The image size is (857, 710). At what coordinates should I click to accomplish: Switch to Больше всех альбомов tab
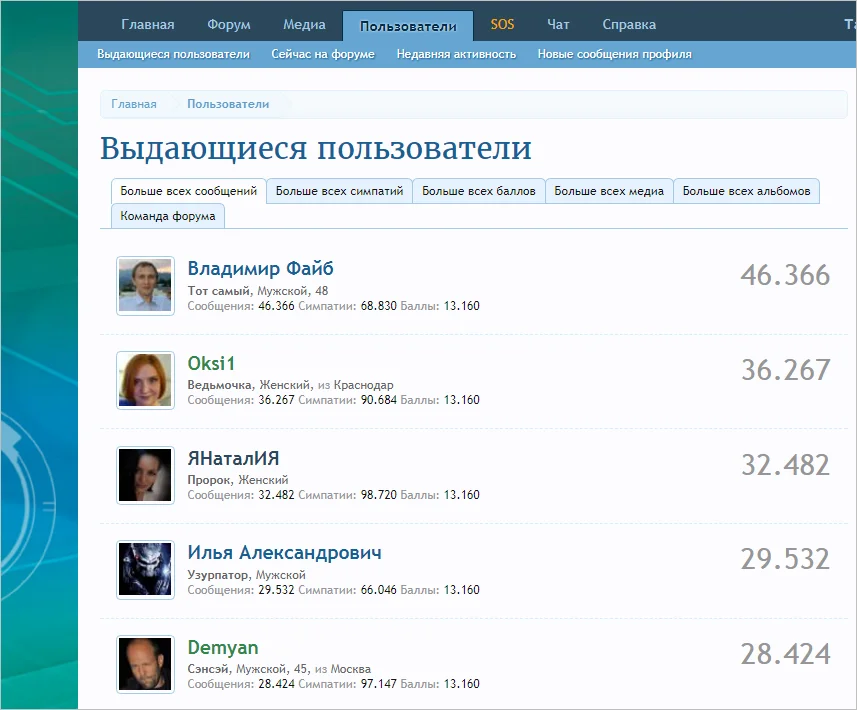747,191
